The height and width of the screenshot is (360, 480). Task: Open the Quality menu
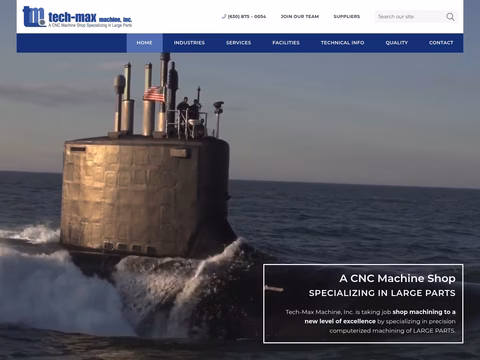(x=397, y=43)
